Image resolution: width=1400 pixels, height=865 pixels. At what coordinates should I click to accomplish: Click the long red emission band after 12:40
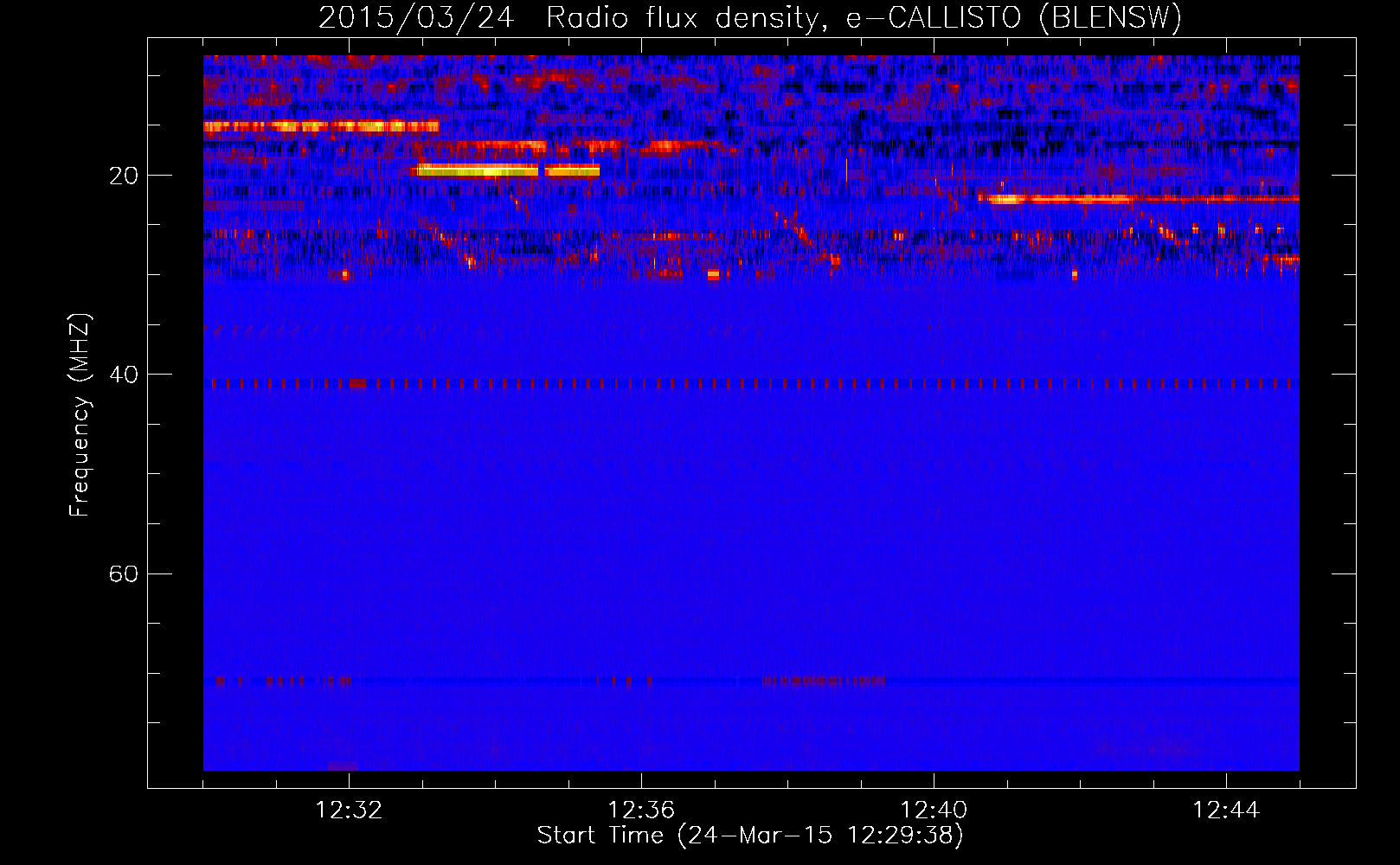1139,199
